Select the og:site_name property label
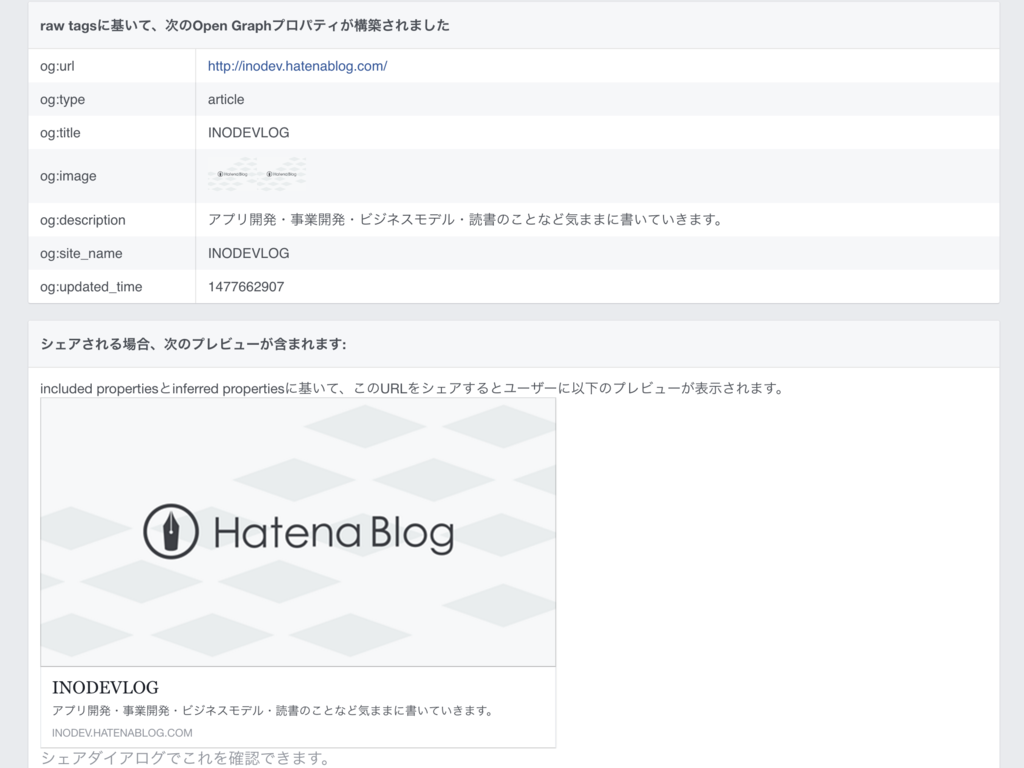This screenshot has width=1024, height=768. point(81,253)
